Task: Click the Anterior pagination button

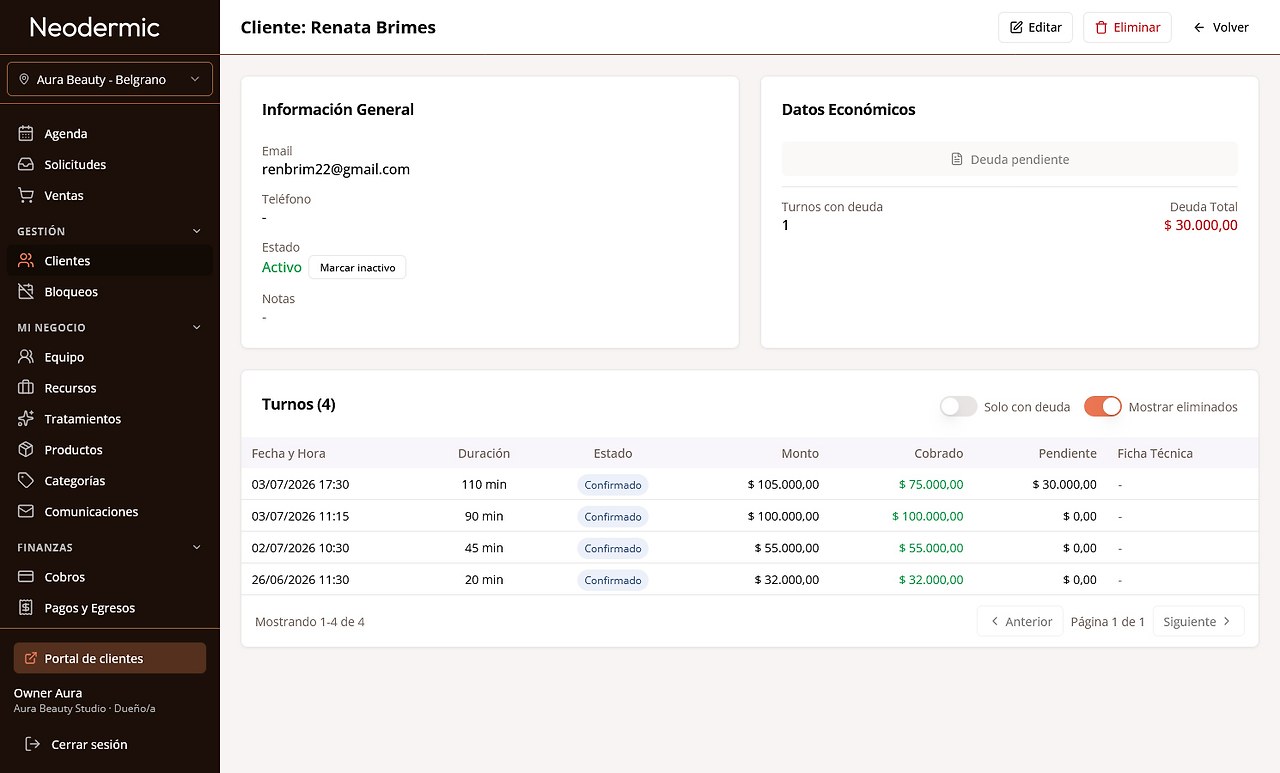Action: tap(1020, 622)
